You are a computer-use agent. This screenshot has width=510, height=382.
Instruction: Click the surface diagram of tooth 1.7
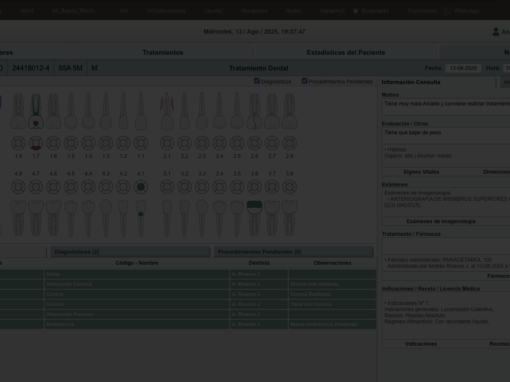click(x=36, y=143)
